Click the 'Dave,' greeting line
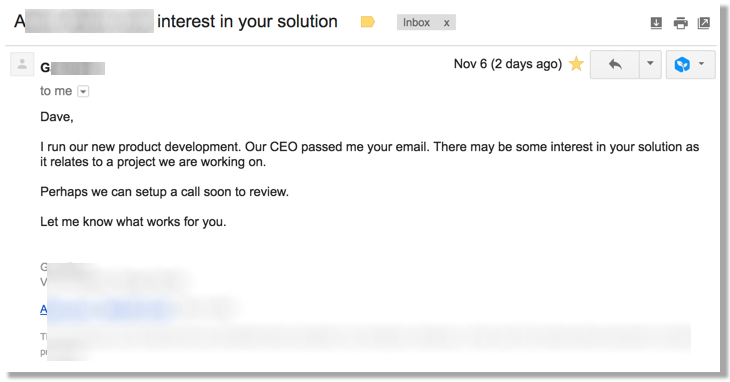 click(57, 116)
